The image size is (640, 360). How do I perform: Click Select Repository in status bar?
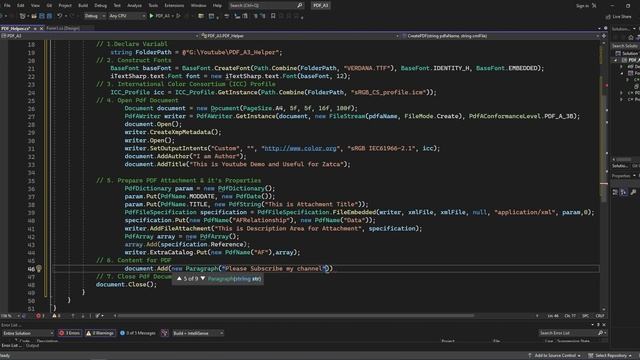(610, 356)
